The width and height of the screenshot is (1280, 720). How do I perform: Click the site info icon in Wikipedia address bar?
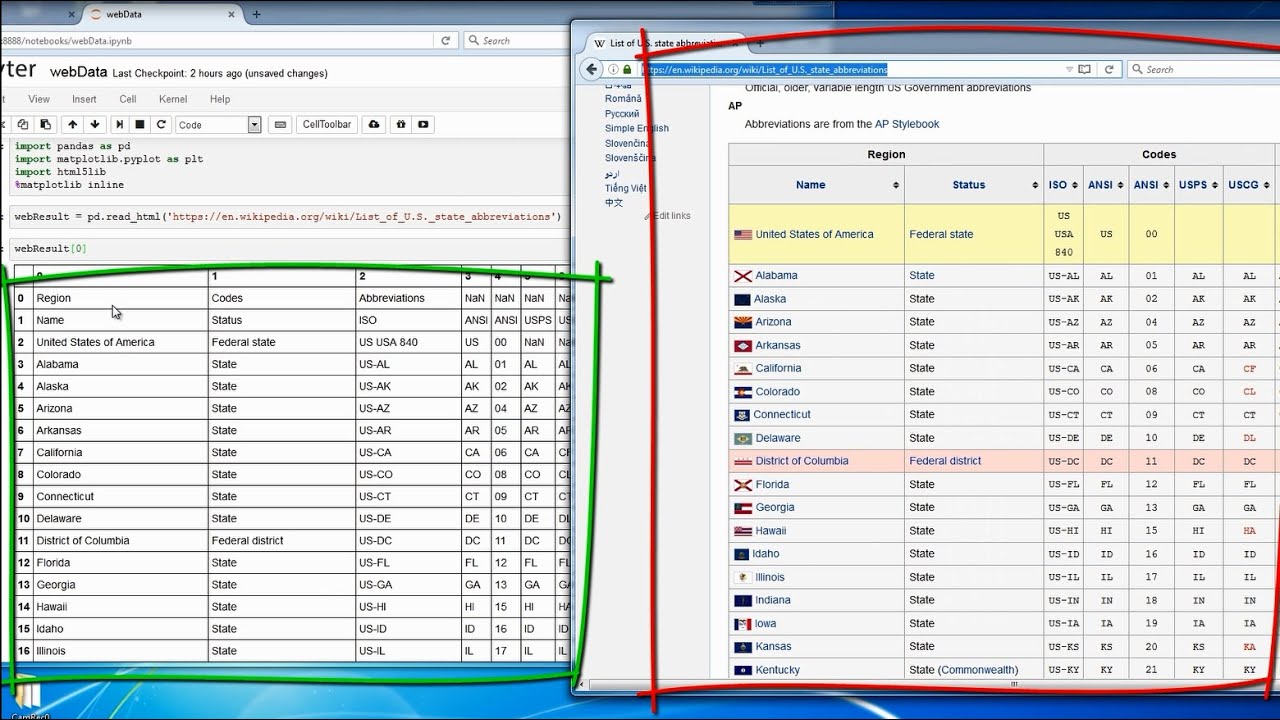(x=613, y=70)
